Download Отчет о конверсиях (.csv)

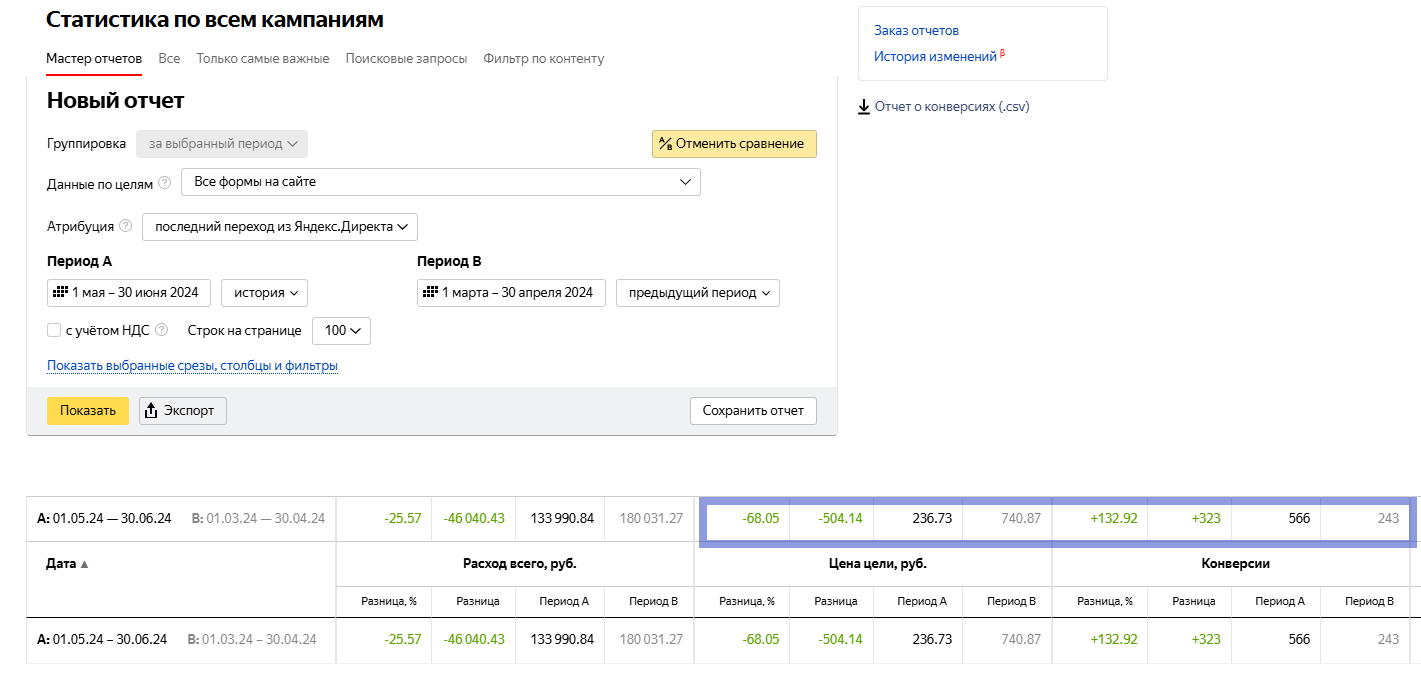(943, 107)
